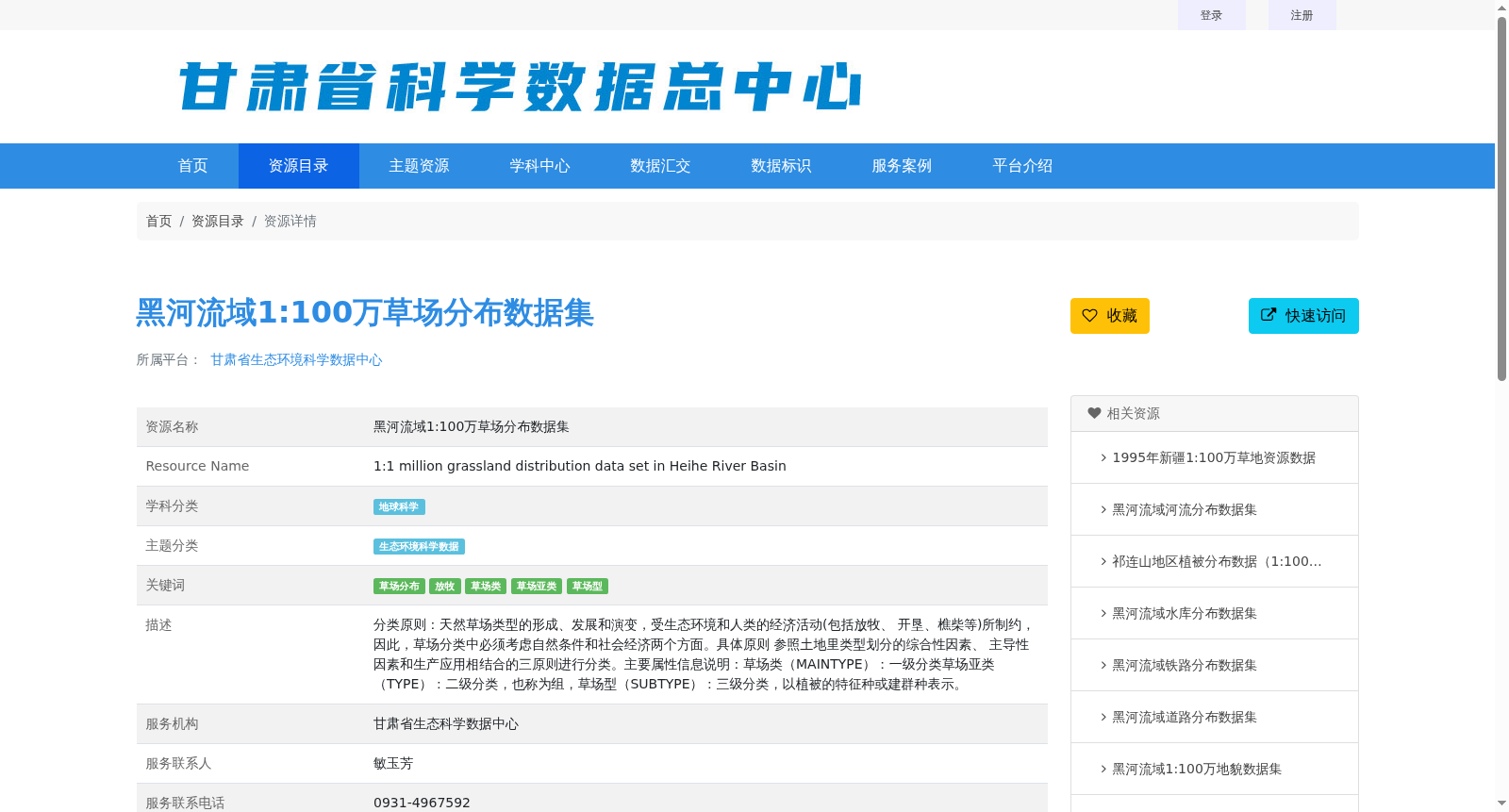
Task: Click the phone number 0931-4967592
Action: point(422,803)
